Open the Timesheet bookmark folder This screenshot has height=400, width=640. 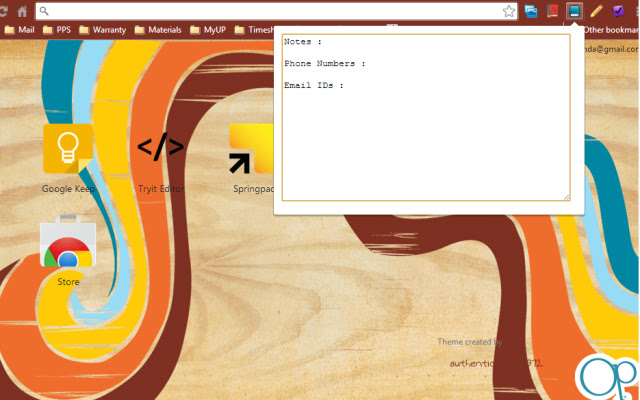253,30
